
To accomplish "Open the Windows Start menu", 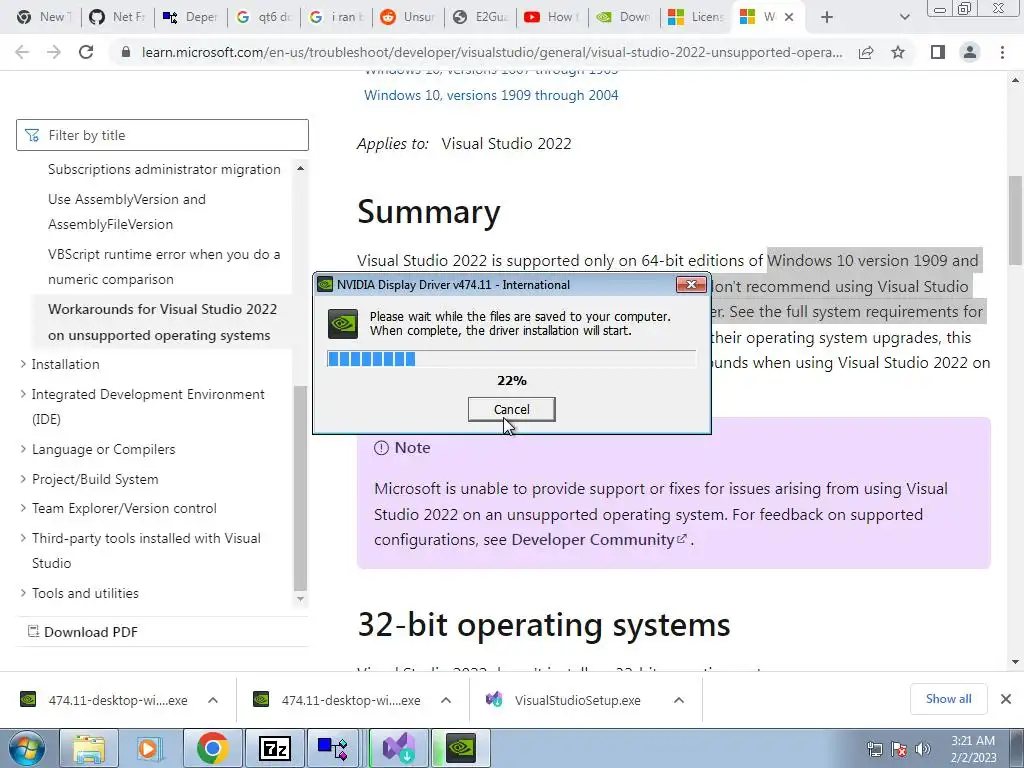I will [x=26, y=748].
